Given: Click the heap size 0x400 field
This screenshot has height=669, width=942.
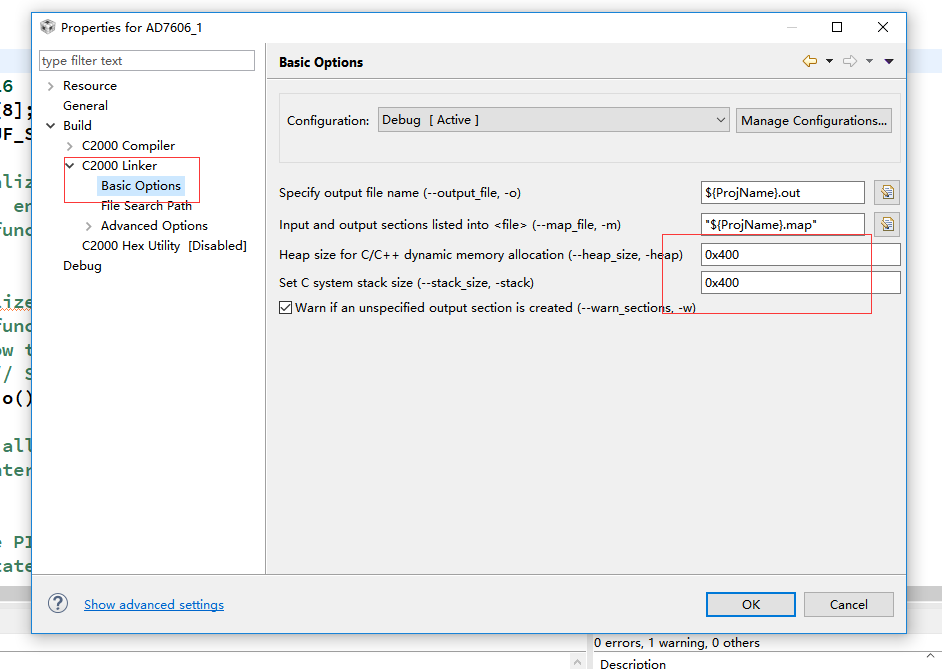Looking at the screenshot, I should [x=800, y=255].
